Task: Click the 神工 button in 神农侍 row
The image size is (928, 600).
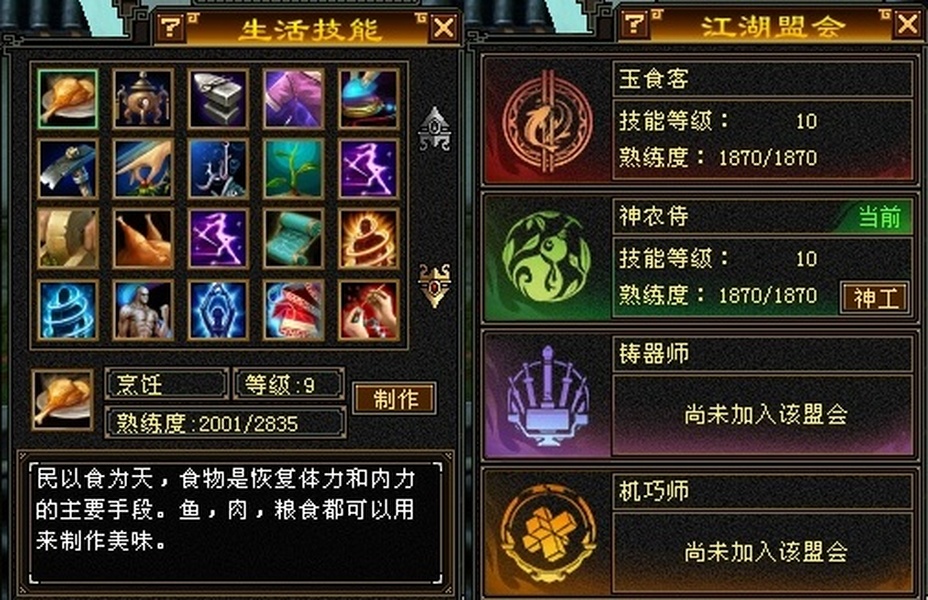Action: [875, 298]
